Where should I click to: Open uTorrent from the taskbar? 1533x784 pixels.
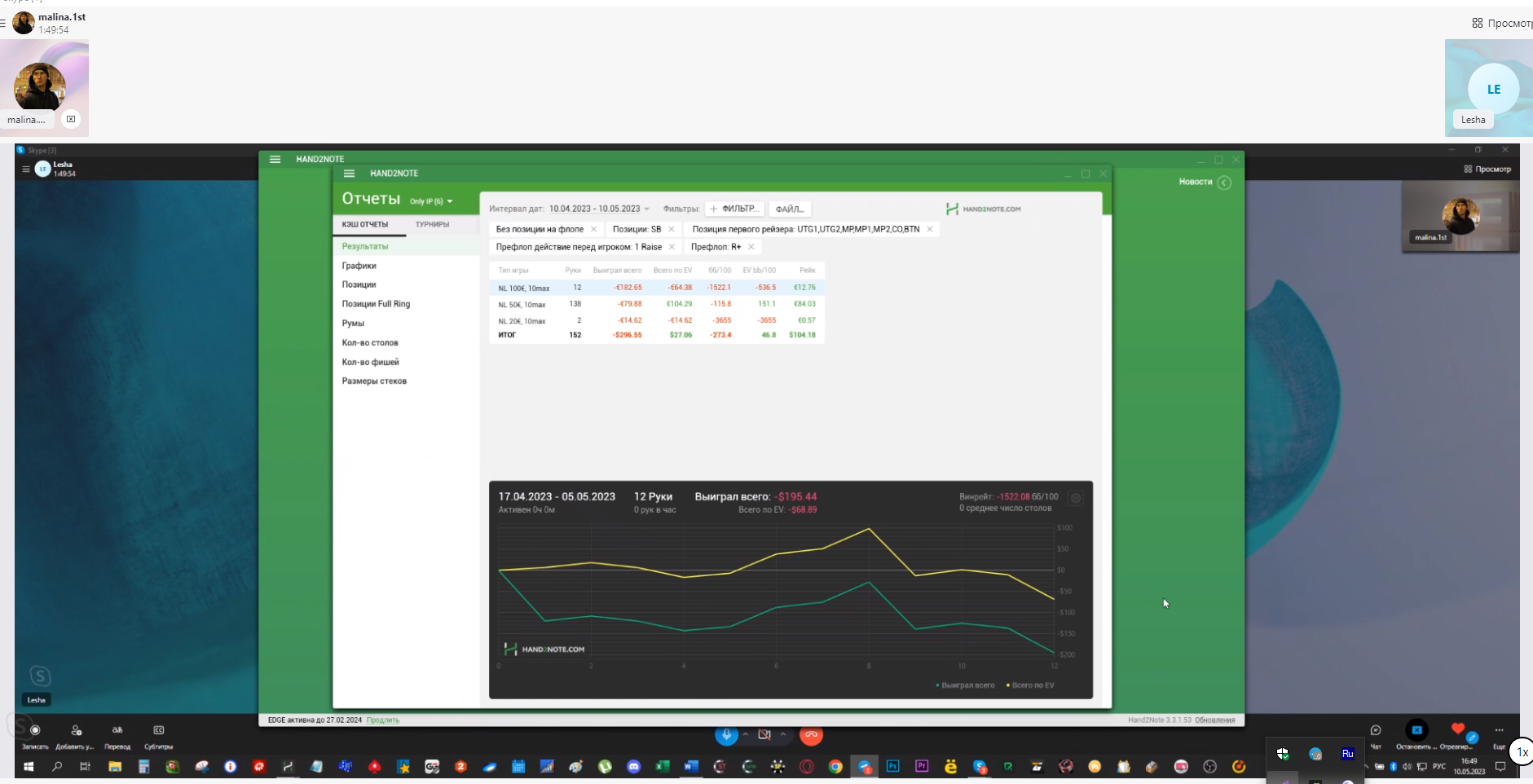[605, 766]
